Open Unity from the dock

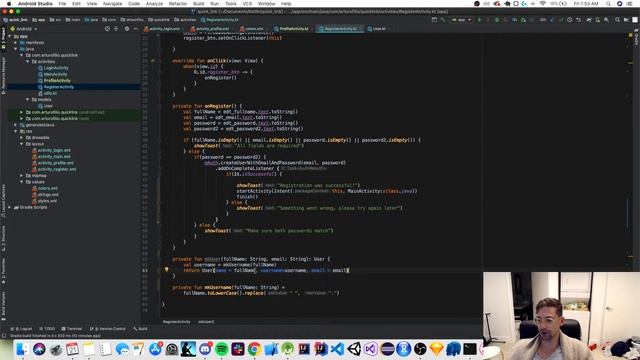click(354, 349)
